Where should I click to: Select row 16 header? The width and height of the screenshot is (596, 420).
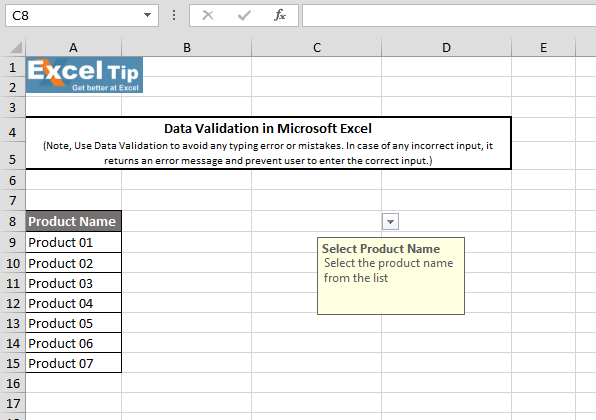tap(13, 383)
